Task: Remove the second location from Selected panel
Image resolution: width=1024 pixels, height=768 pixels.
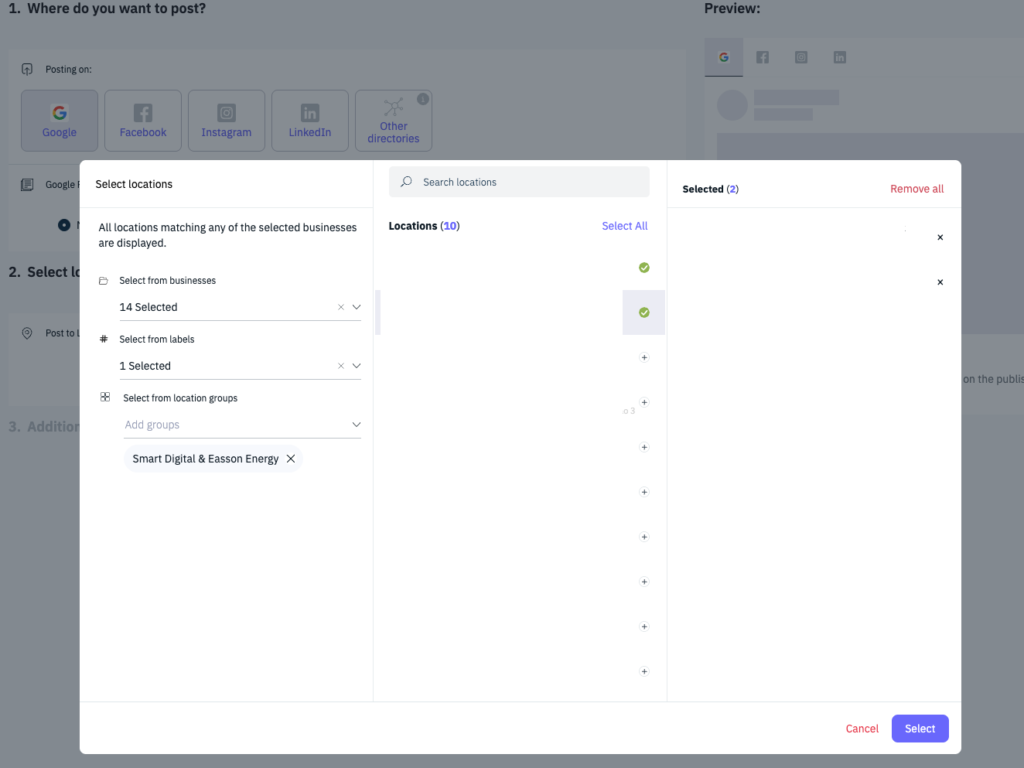Action: click(940, 283)
